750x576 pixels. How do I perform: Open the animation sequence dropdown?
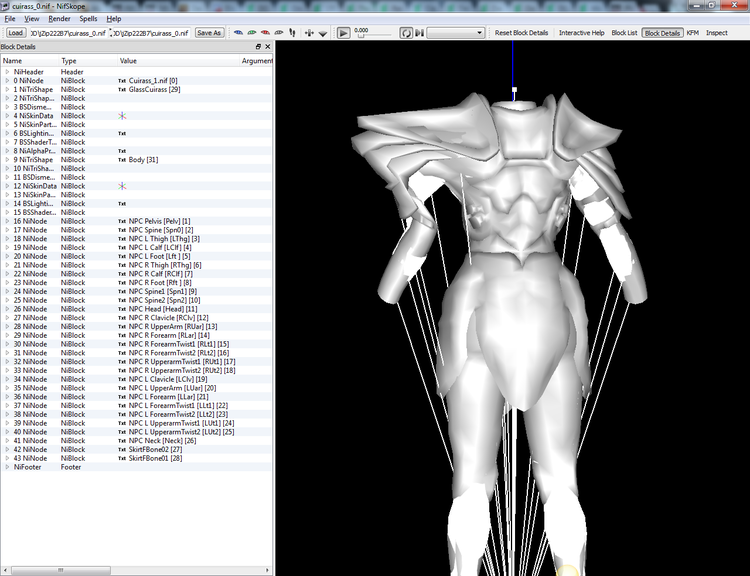[x=456, y=33]
